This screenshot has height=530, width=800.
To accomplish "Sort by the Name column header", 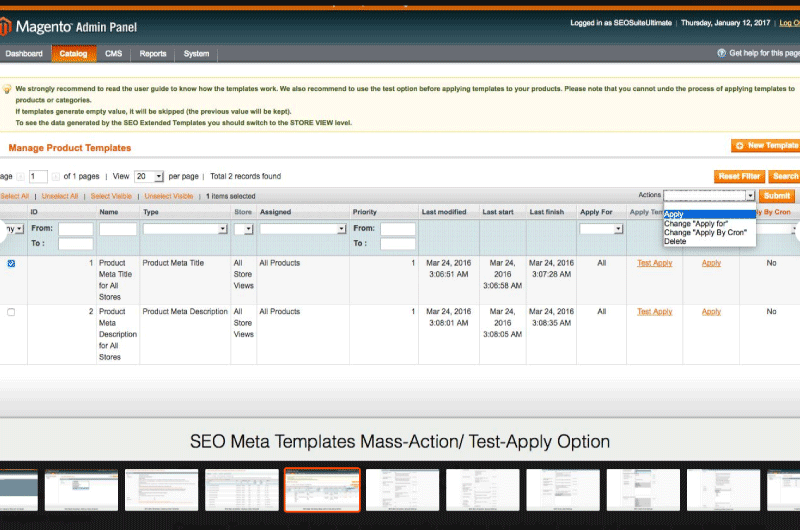I will point(109,212).
